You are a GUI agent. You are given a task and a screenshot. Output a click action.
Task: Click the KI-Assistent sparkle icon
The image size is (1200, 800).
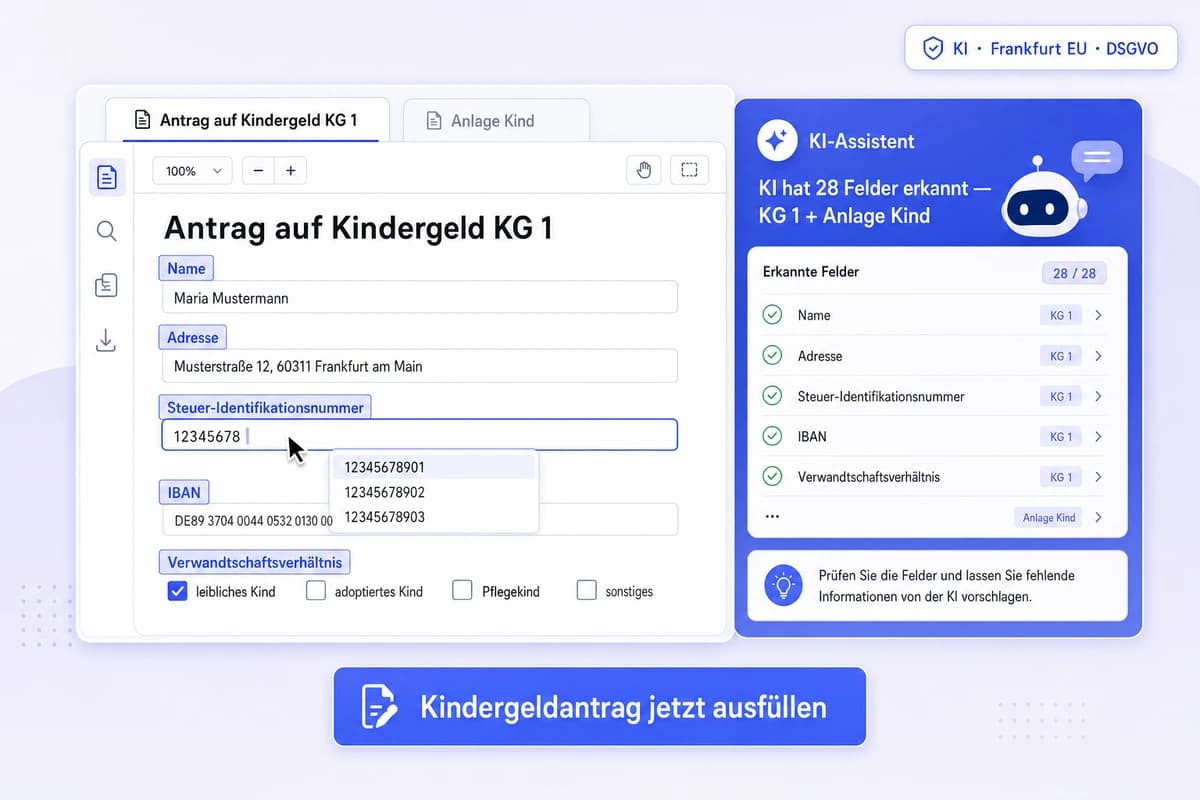(x=777, y=141)
